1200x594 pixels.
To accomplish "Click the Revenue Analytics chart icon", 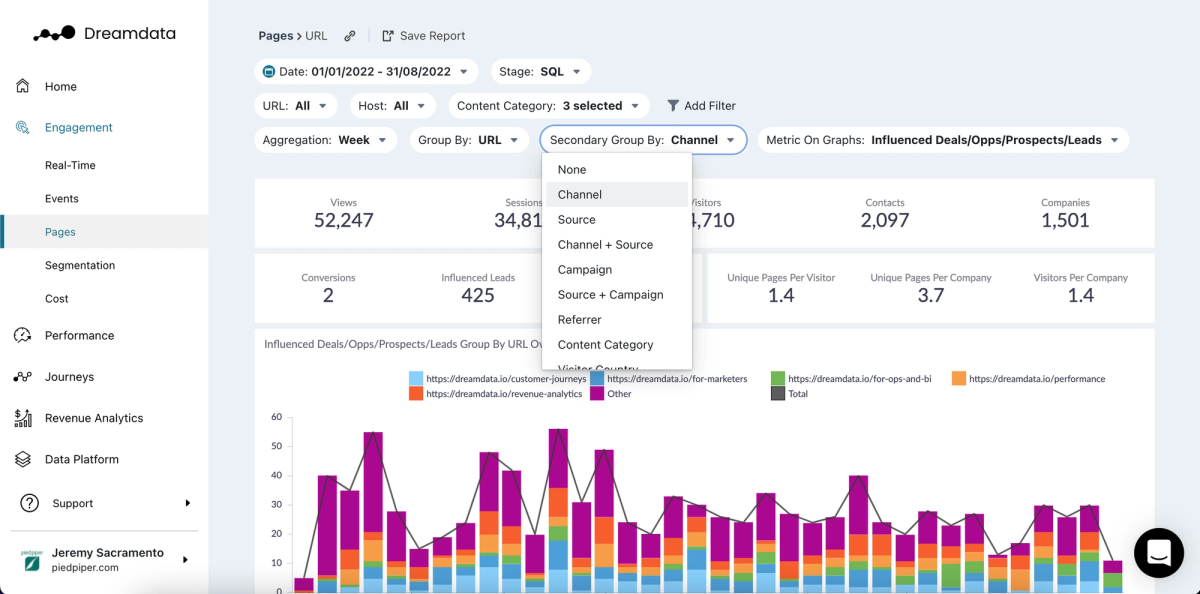I will (23, 418).
